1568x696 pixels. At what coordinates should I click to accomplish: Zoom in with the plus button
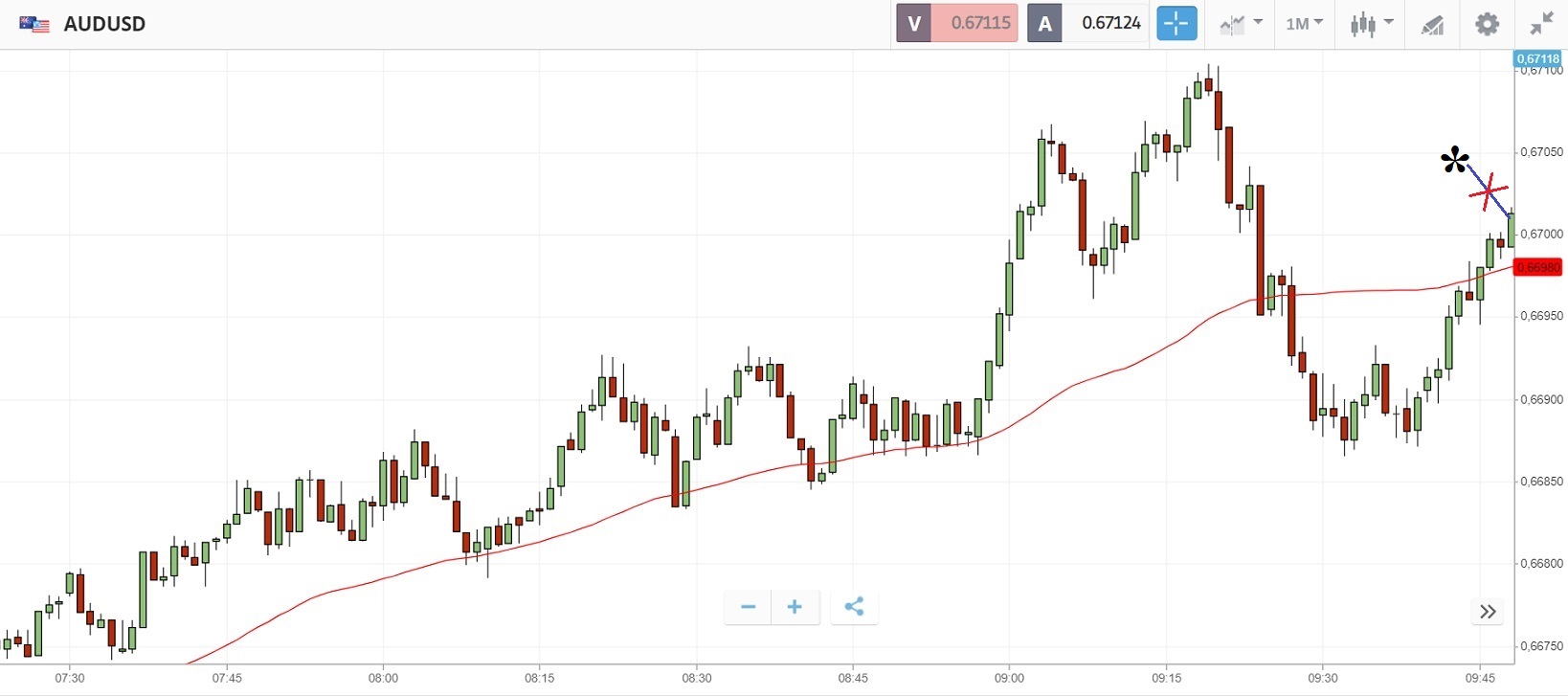tap(795, 607)
